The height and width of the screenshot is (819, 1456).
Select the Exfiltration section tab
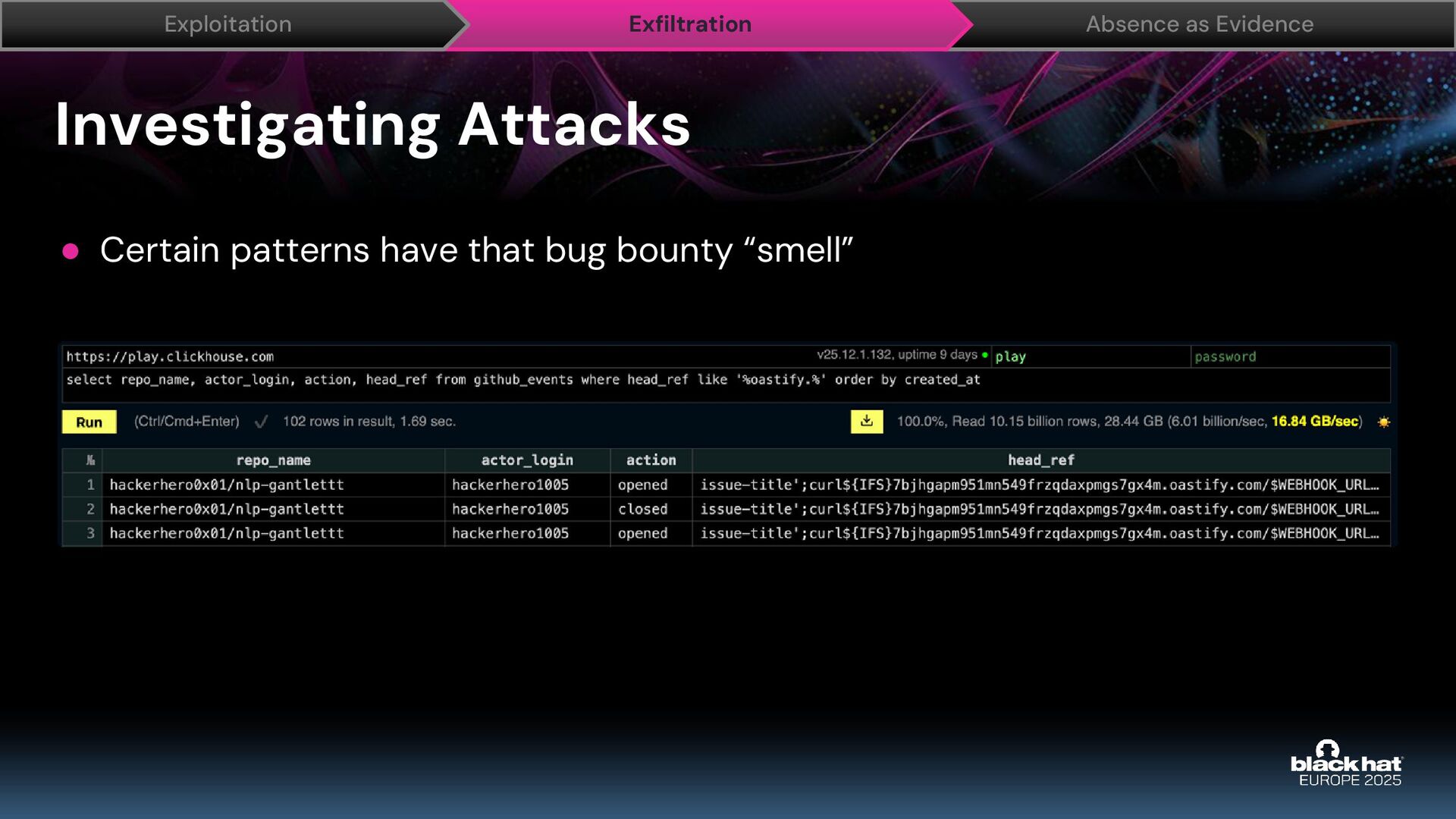tap(690, 24)
